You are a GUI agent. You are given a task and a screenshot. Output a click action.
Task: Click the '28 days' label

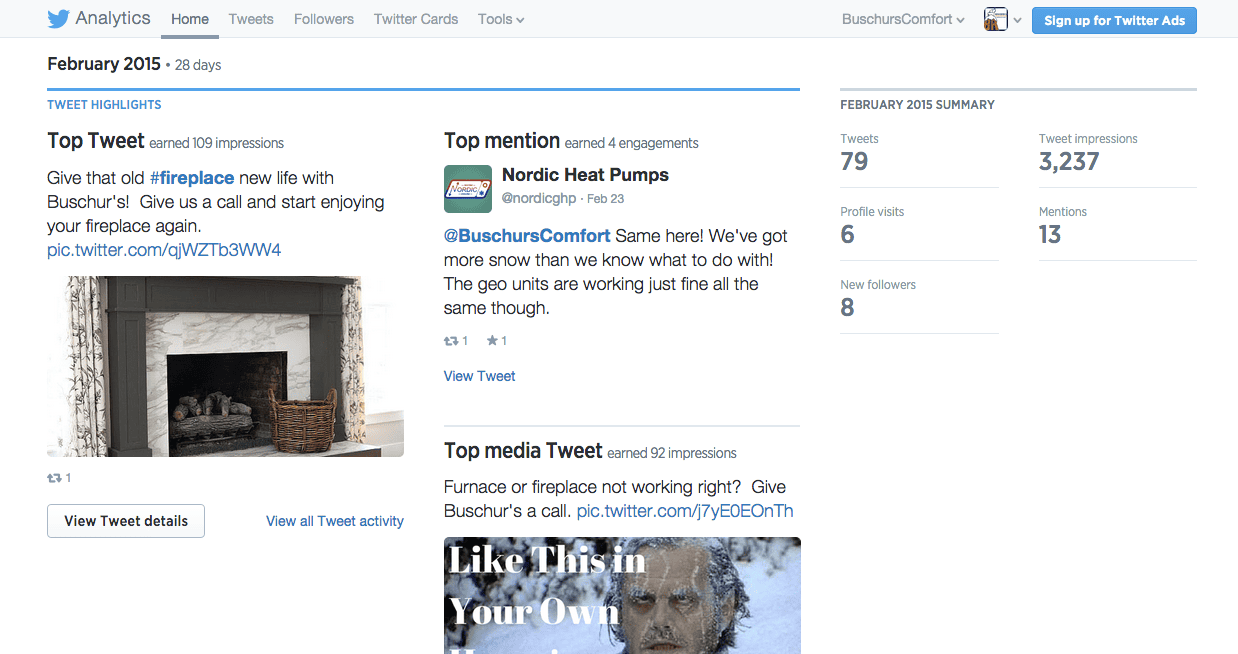198,65
